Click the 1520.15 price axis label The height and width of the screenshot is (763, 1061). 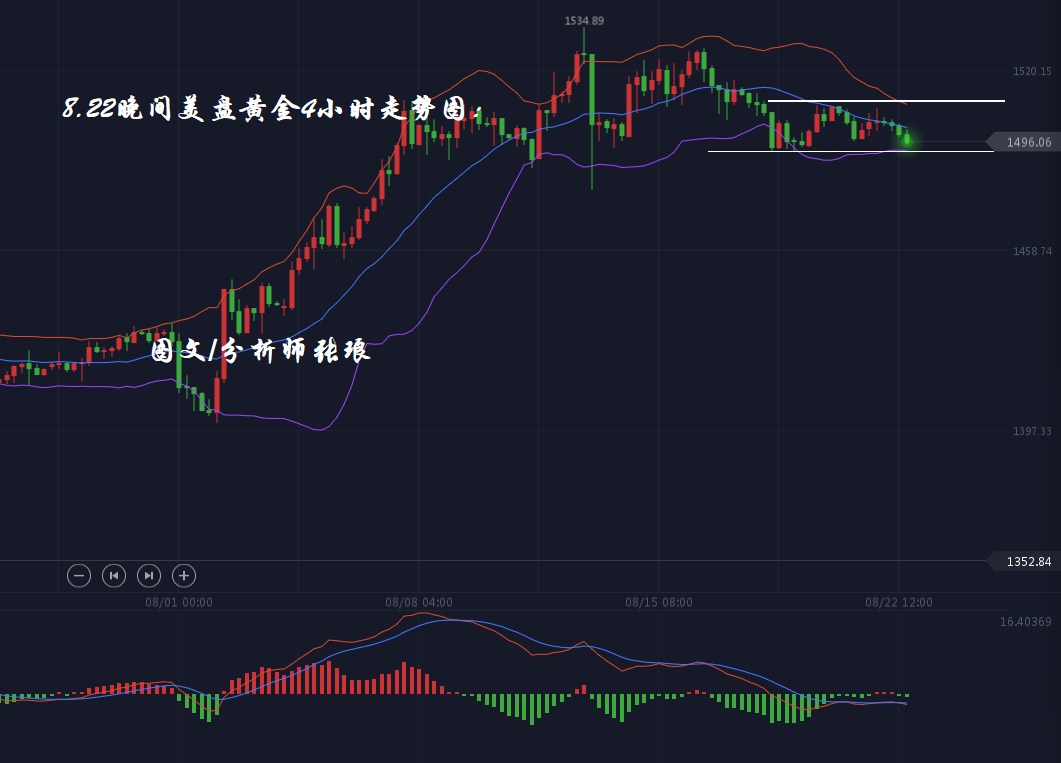pyautogui.click(x=1032, y=71)
